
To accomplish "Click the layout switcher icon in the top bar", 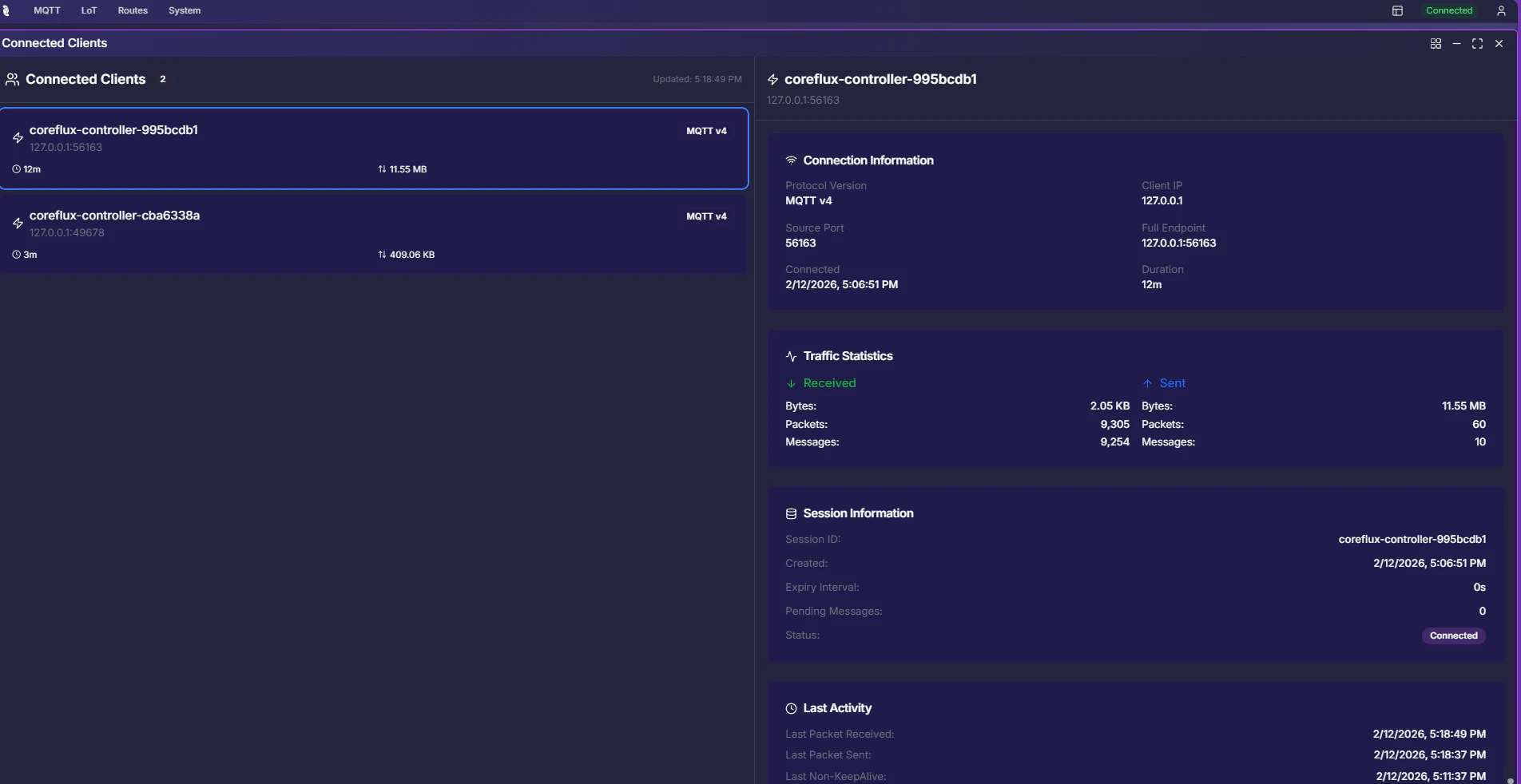I will [1396, 10].
